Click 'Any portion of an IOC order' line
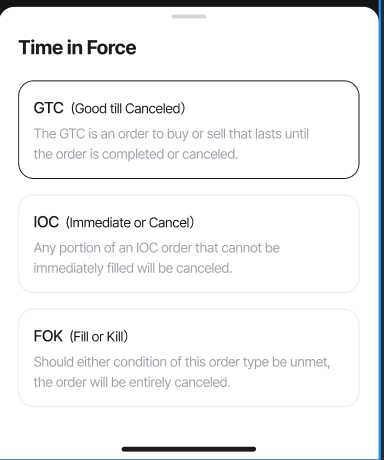Image resolution: width=384 pixels, height=460 pixels. (157, 248)
